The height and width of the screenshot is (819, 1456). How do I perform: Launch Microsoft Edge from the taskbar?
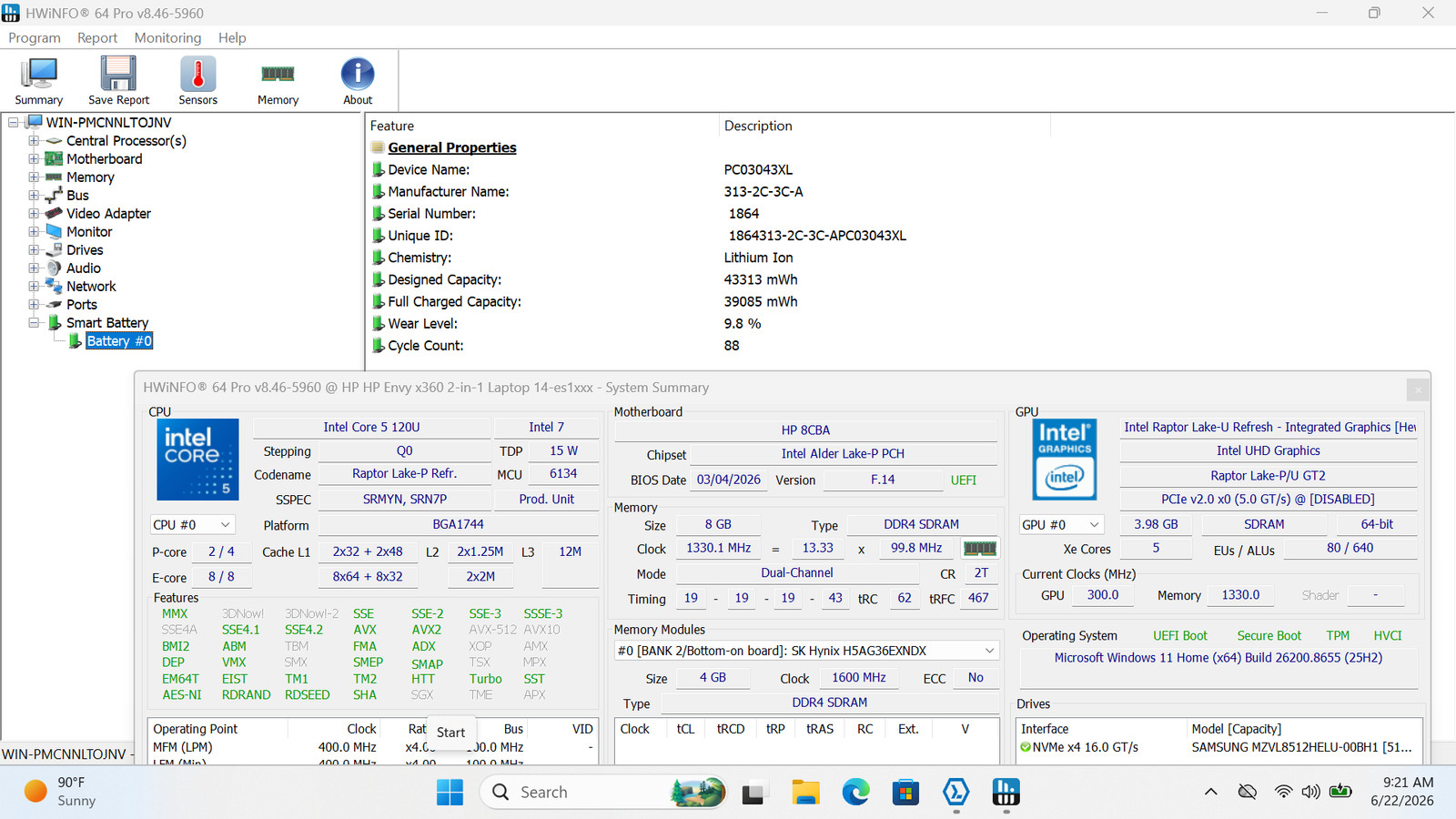click(x=855, y=793)
